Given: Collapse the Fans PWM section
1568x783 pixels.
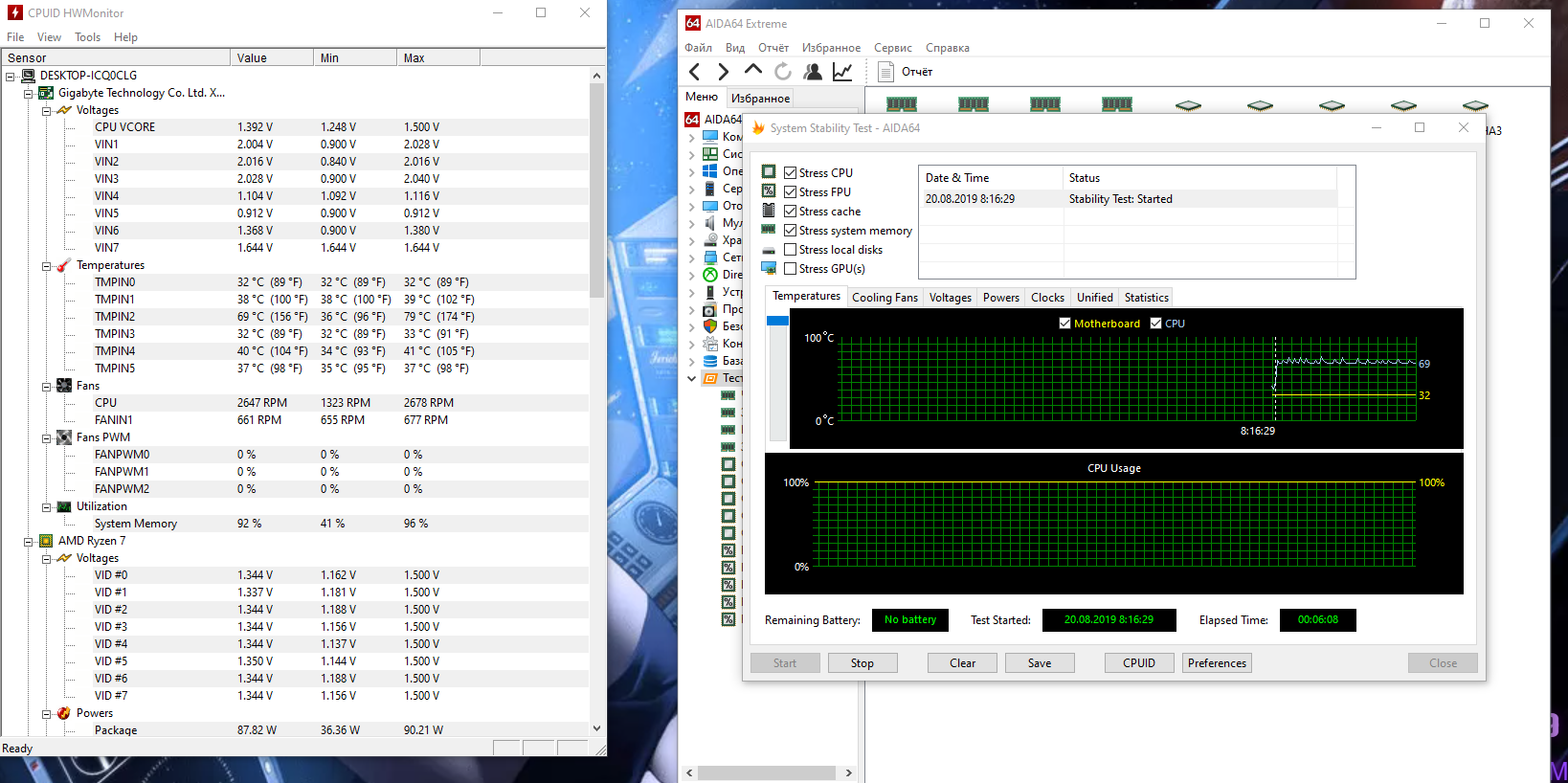Looking at the screenshot, I should click(46, 437).
